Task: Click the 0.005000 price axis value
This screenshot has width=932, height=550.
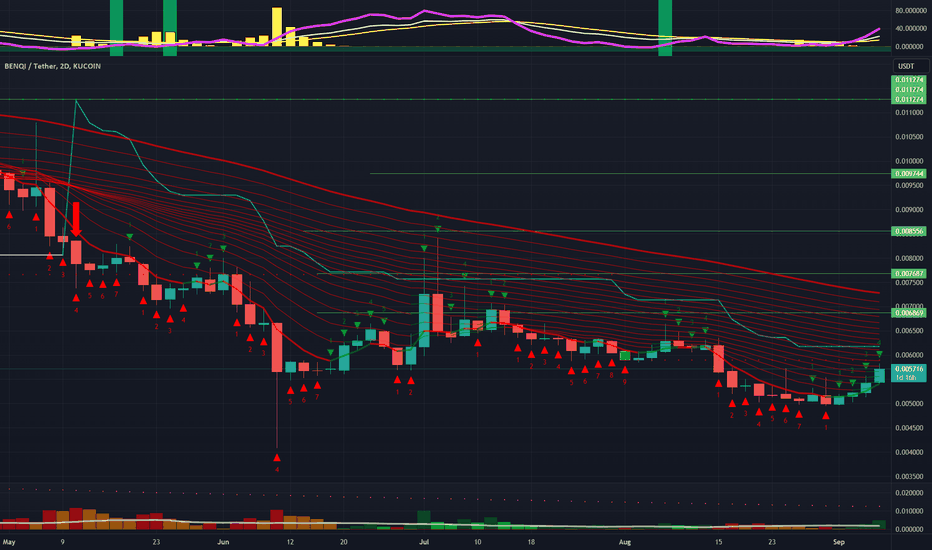Action: (909, 404)
